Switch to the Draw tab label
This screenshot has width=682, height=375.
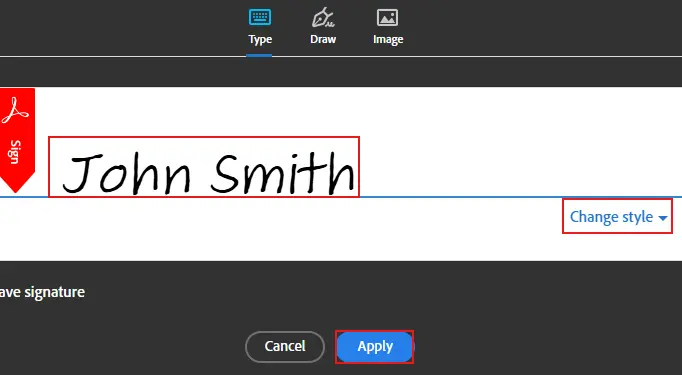pos(323,39)
